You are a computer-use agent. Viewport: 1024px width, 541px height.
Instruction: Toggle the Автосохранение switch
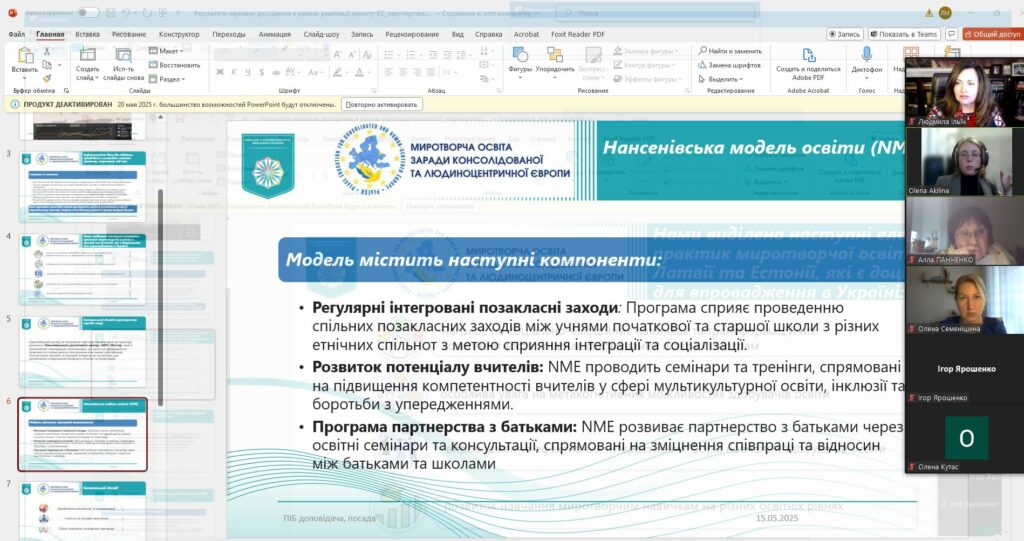(88, 12)
